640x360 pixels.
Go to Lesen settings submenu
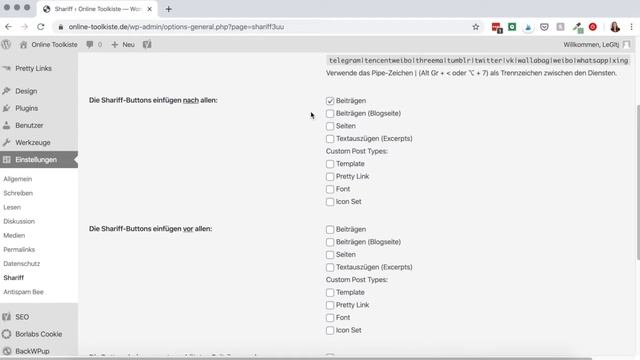pos(12,207)
